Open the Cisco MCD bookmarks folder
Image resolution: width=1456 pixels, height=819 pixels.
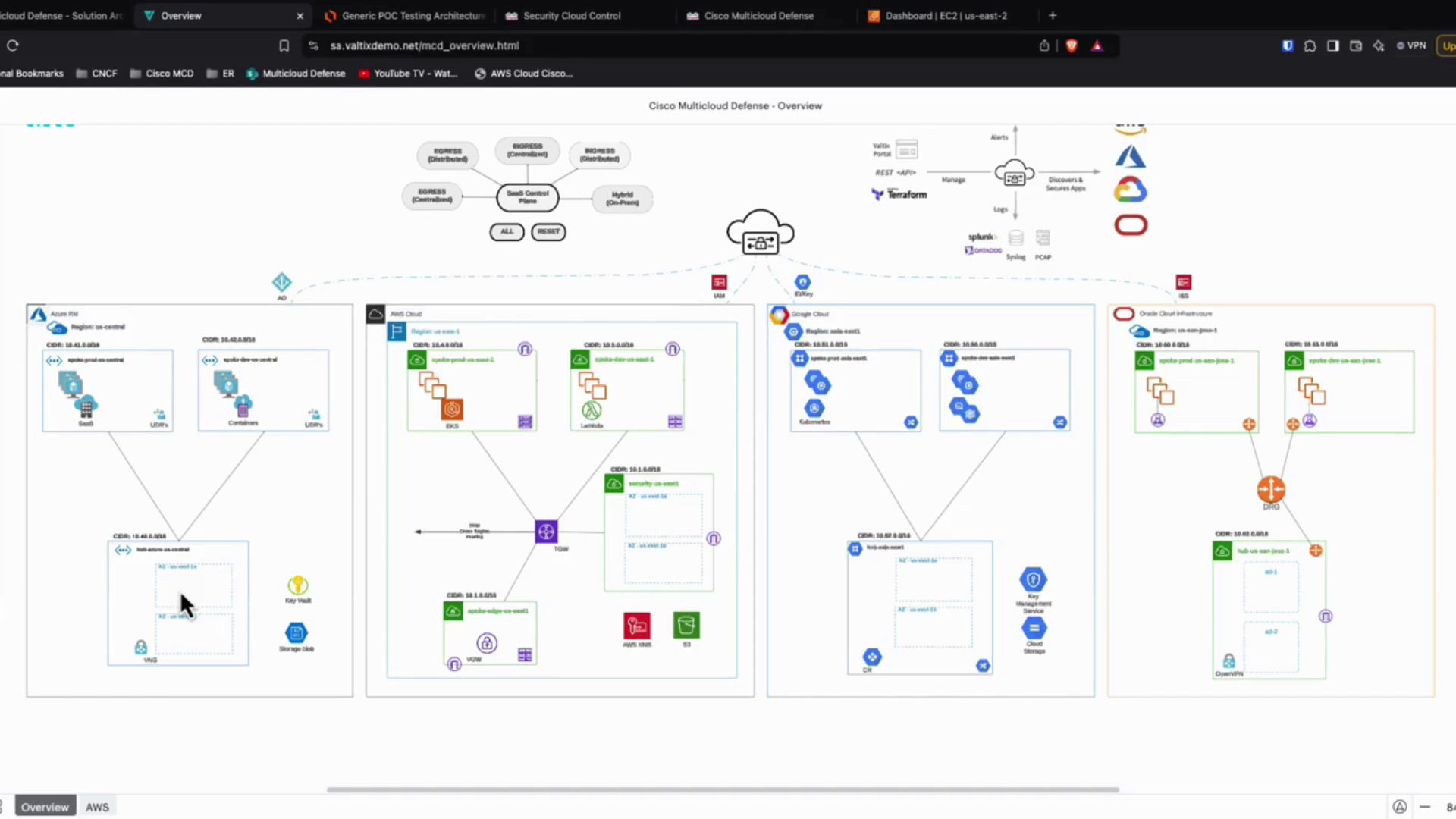(x=162, y=74)
